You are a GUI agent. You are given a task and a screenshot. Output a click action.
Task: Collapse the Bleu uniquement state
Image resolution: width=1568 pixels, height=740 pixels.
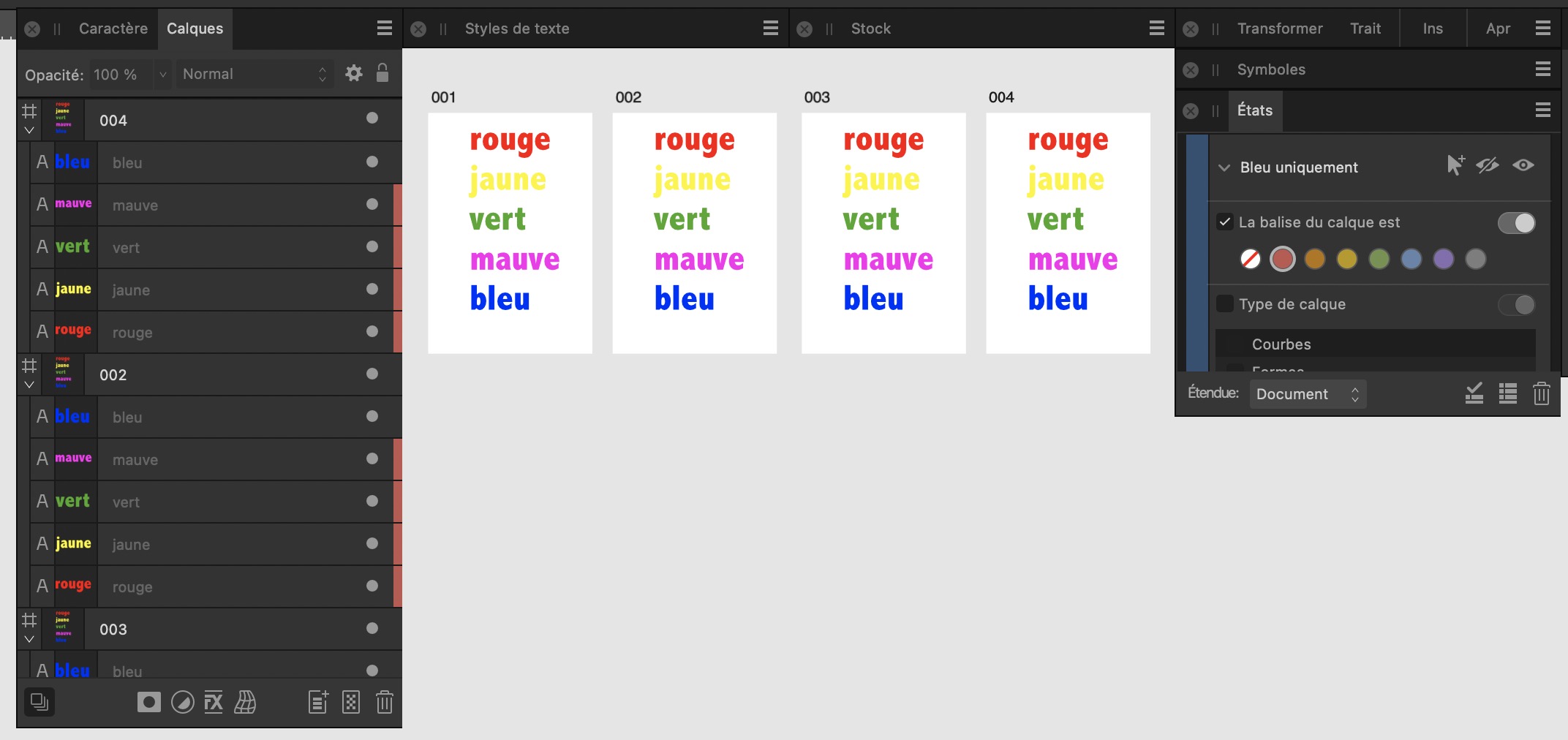coord(1224,167)
